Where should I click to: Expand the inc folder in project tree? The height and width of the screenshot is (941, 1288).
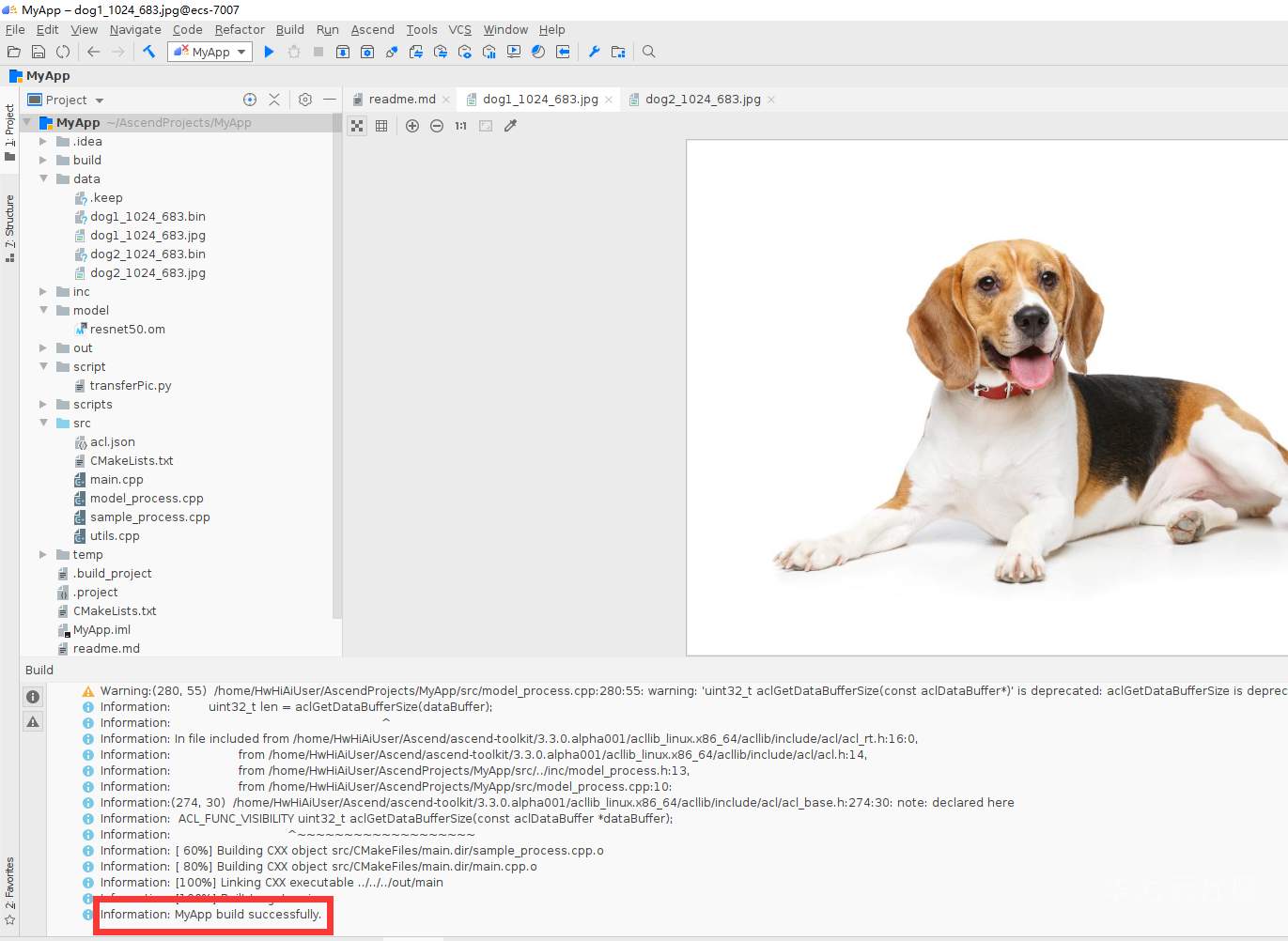point(43,291)
